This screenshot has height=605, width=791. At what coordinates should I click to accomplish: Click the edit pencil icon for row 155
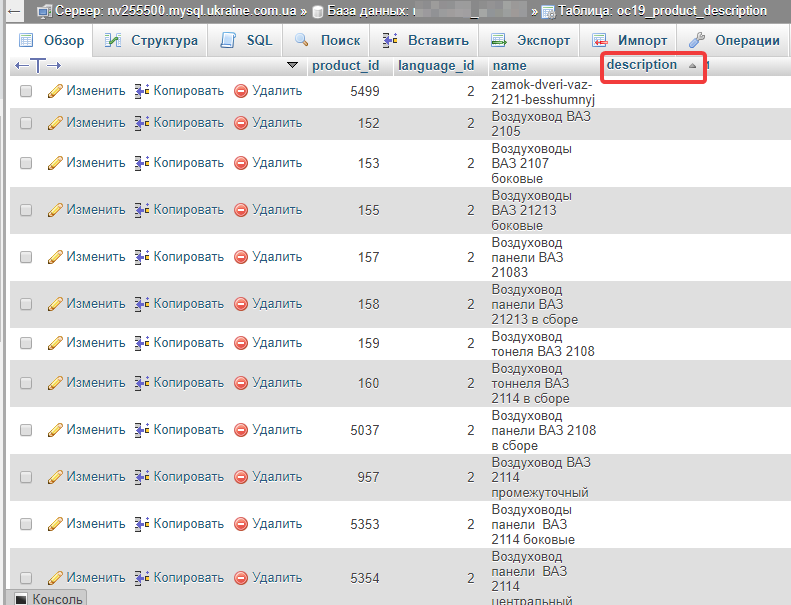[x=55, y=210]
